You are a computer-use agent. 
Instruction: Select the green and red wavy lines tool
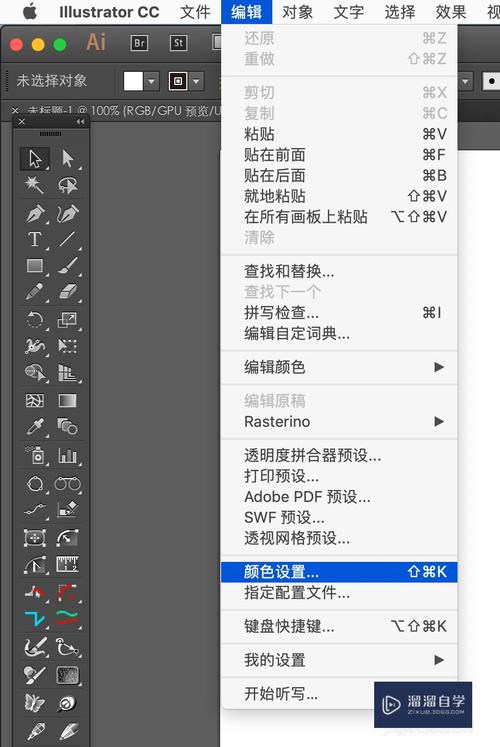68,619
